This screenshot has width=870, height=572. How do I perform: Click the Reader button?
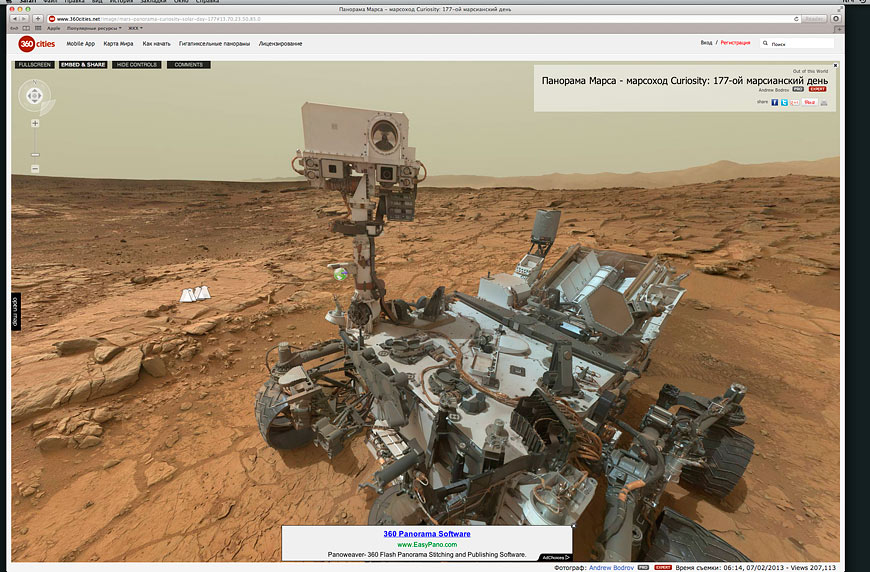coord(814,19)
